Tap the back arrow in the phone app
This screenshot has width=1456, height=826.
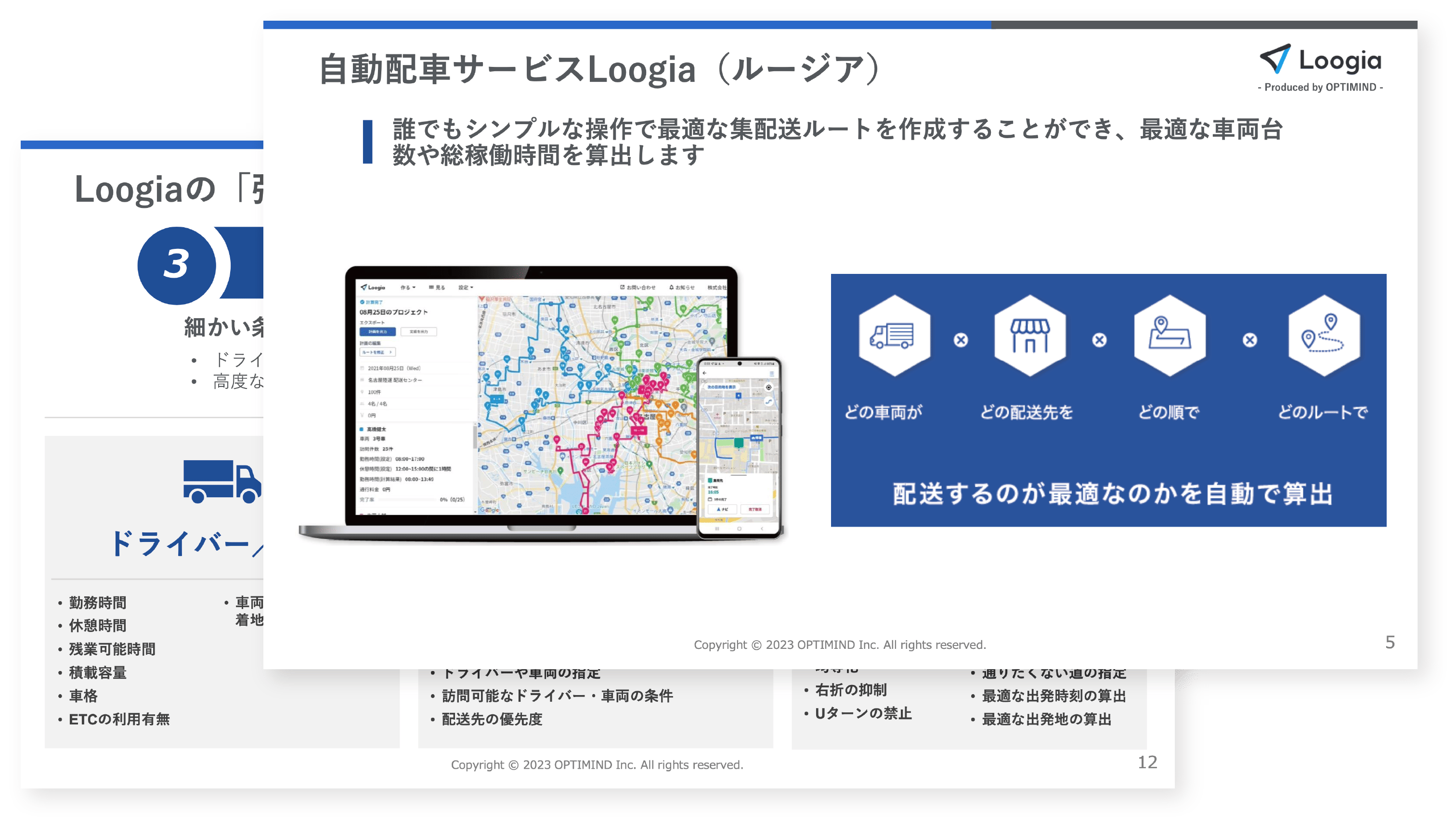[705, 374]
